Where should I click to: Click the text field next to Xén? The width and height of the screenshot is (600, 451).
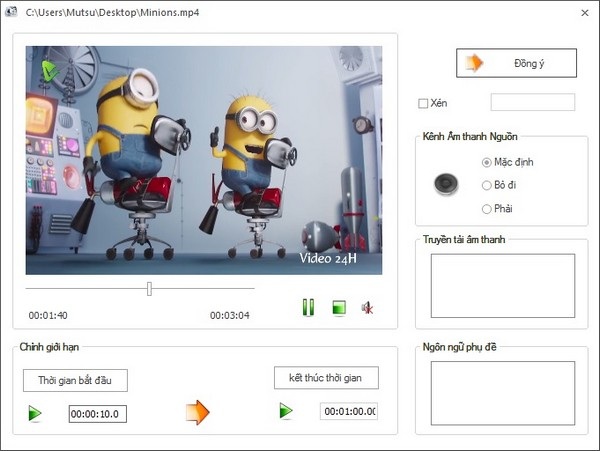point(533,102)
